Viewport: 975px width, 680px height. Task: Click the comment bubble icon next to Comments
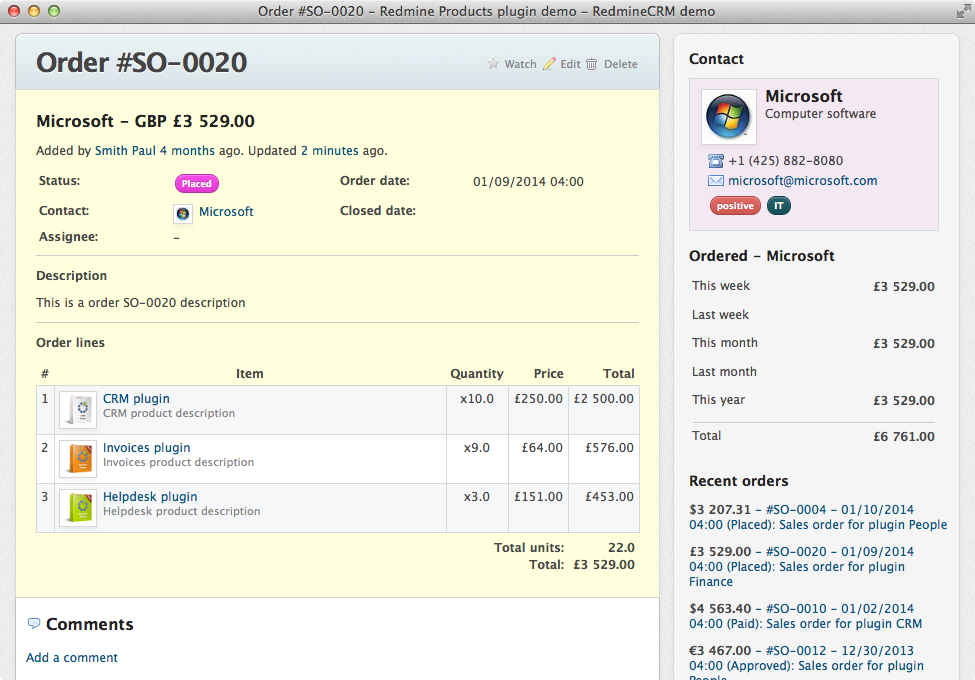[34, 624]
